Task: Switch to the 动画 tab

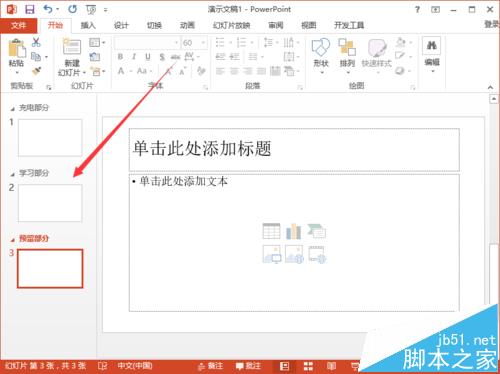Action: pos(187,25)
